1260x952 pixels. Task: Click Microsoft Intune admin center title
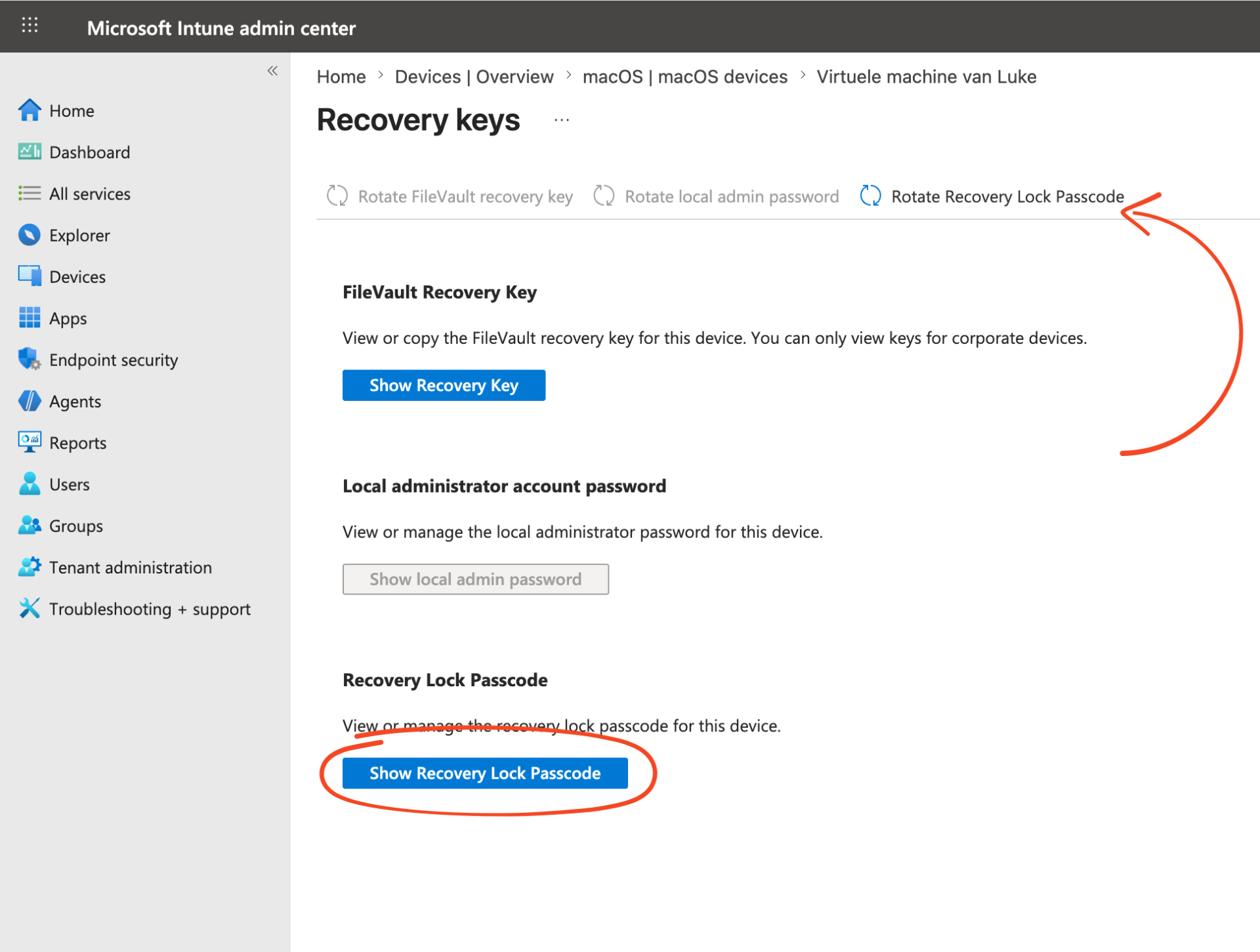(221, 28)
